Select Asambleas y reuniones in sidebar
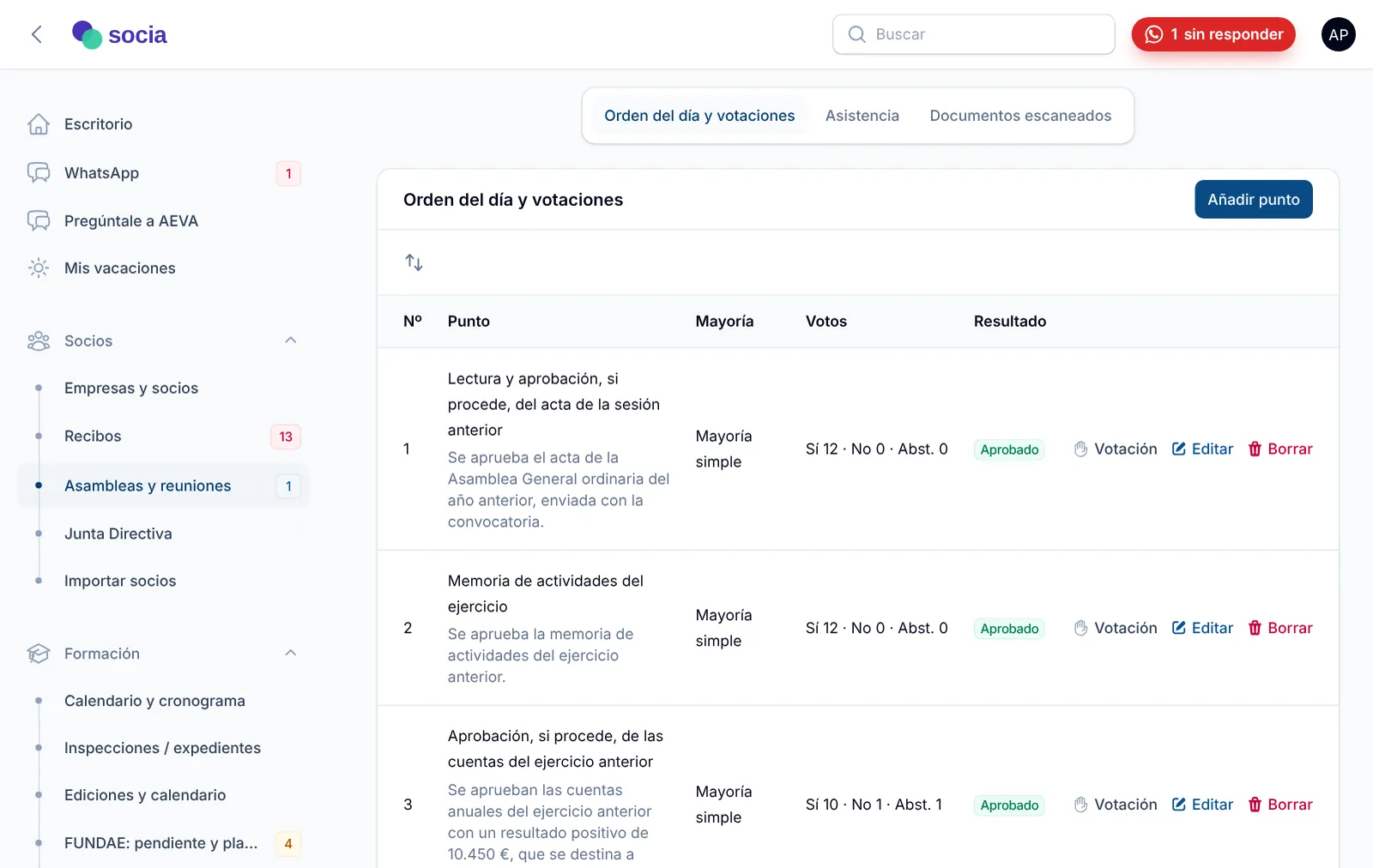 click(x=163, y=486)
